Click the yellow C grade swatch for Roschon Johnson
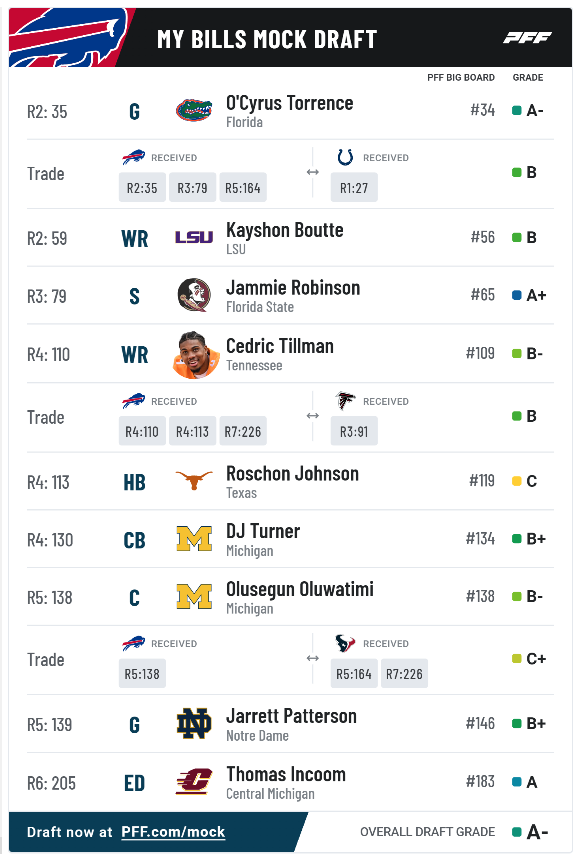 pyautogui.click(x=517, y=481)
